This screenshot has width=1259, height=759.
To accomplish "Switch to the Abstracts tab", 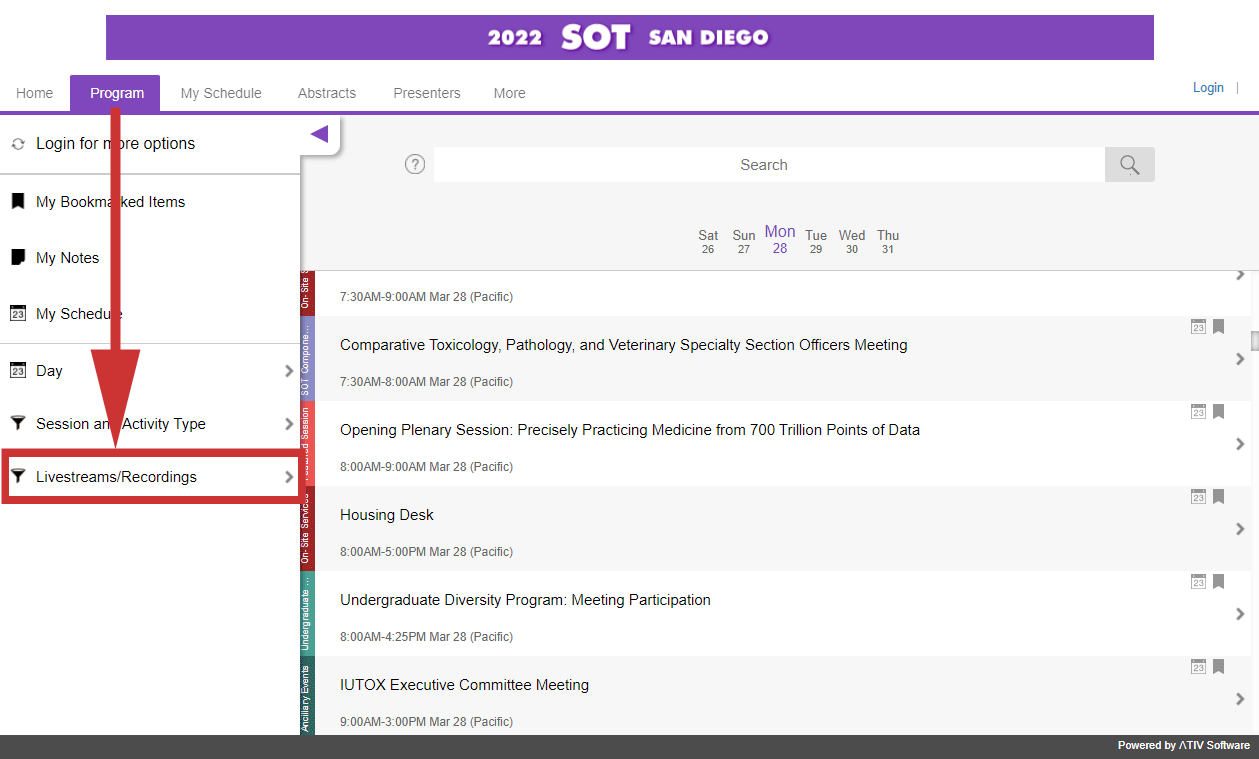I will (x=327, y=93).
